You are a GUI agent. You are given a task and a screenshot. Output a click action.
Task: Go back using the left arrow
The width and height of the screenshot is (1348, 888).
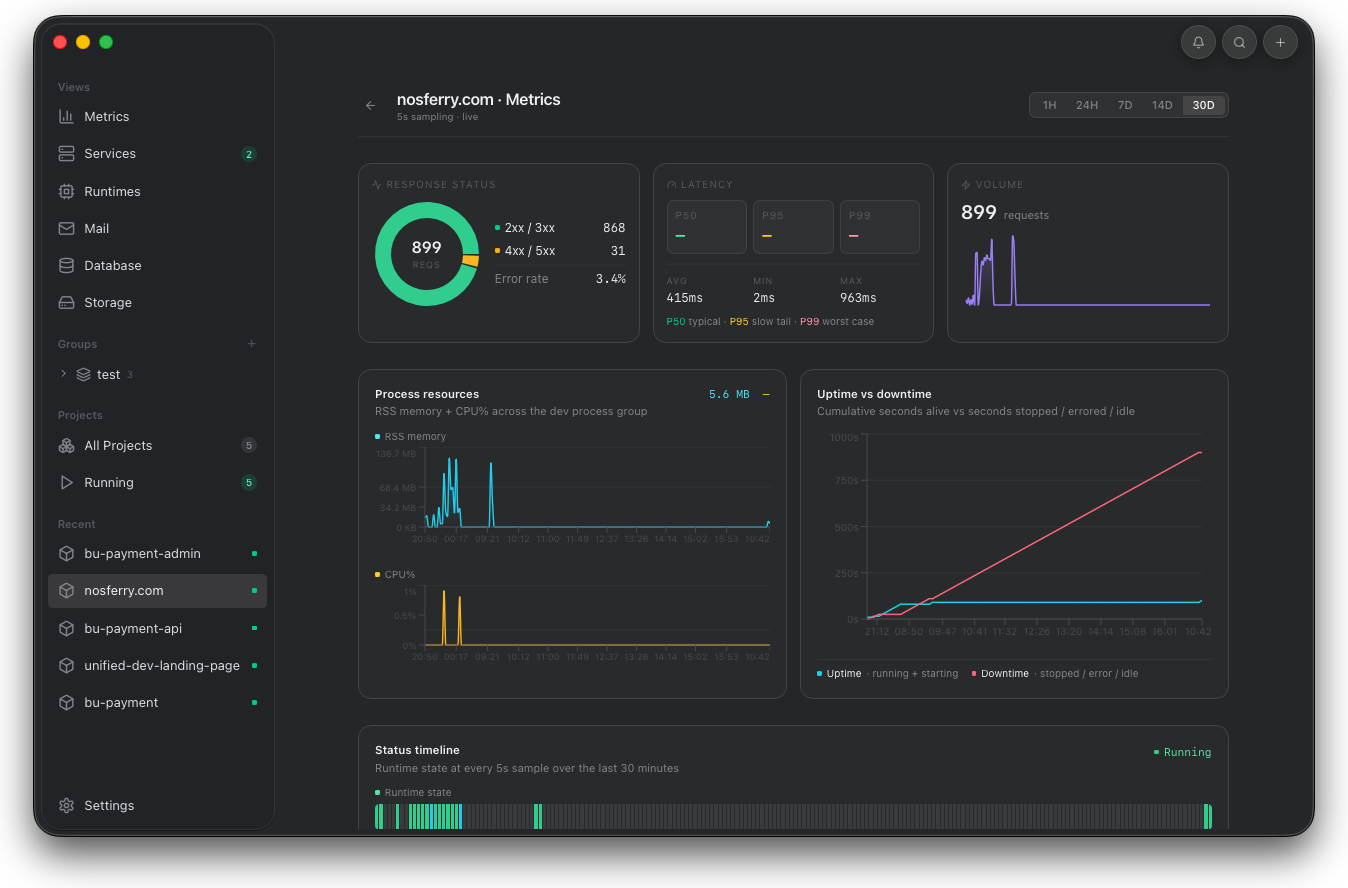(371, 105)
